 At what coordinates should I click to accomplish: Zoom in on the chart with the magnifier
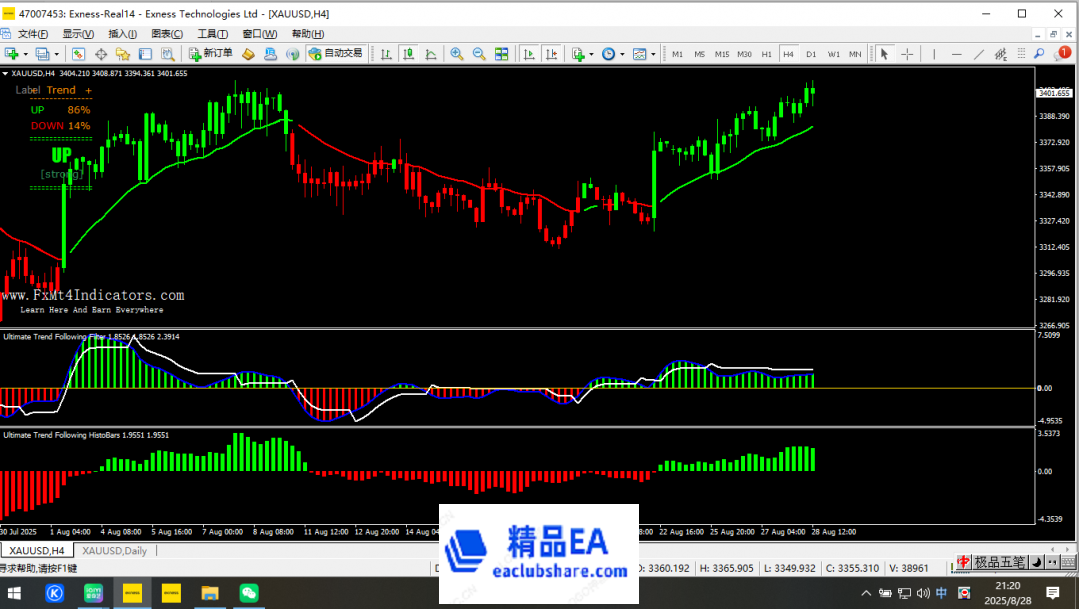click(457, 53)
